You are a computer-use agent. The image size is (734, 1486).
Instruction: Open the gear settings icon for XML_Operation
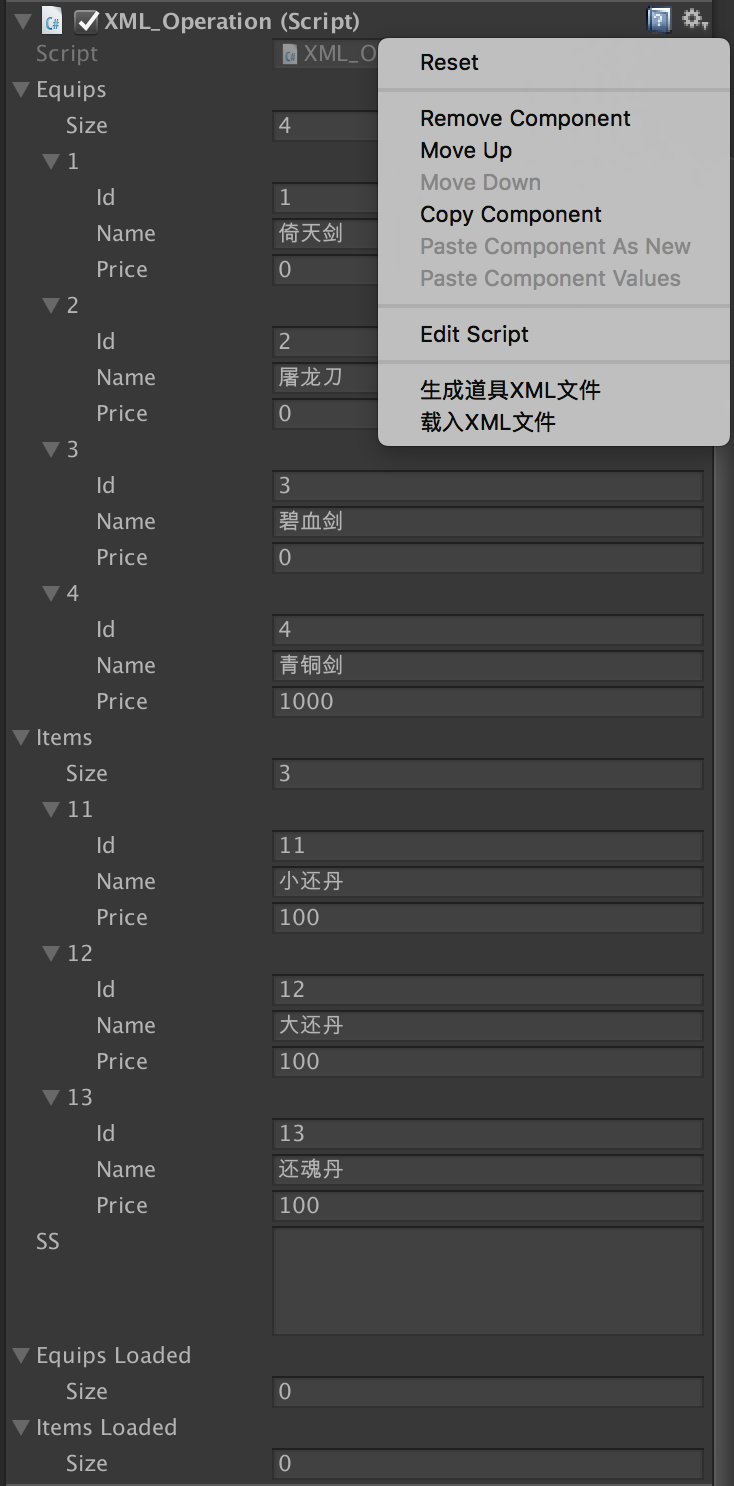tap(694, 20)
